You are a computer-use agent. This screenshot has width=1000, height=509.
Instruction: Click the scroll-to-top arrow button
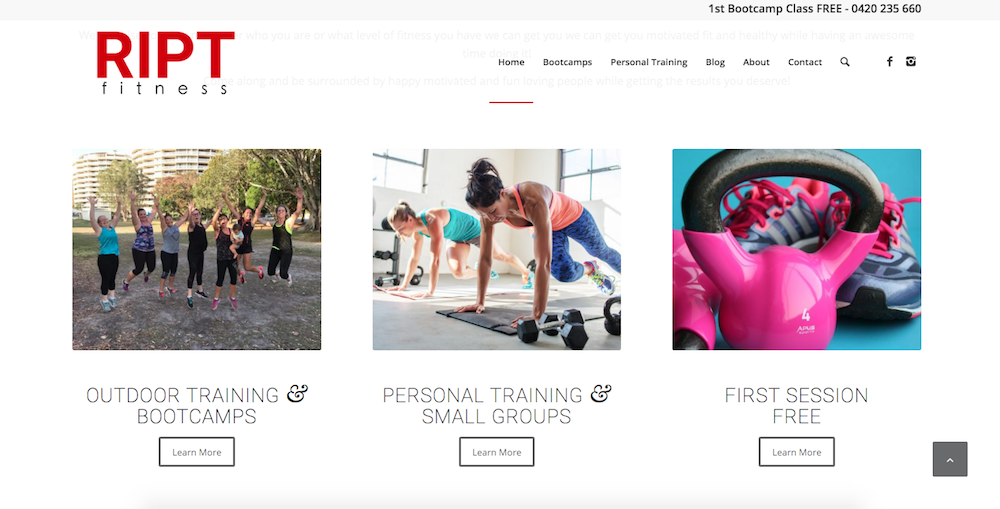[950, 459]
